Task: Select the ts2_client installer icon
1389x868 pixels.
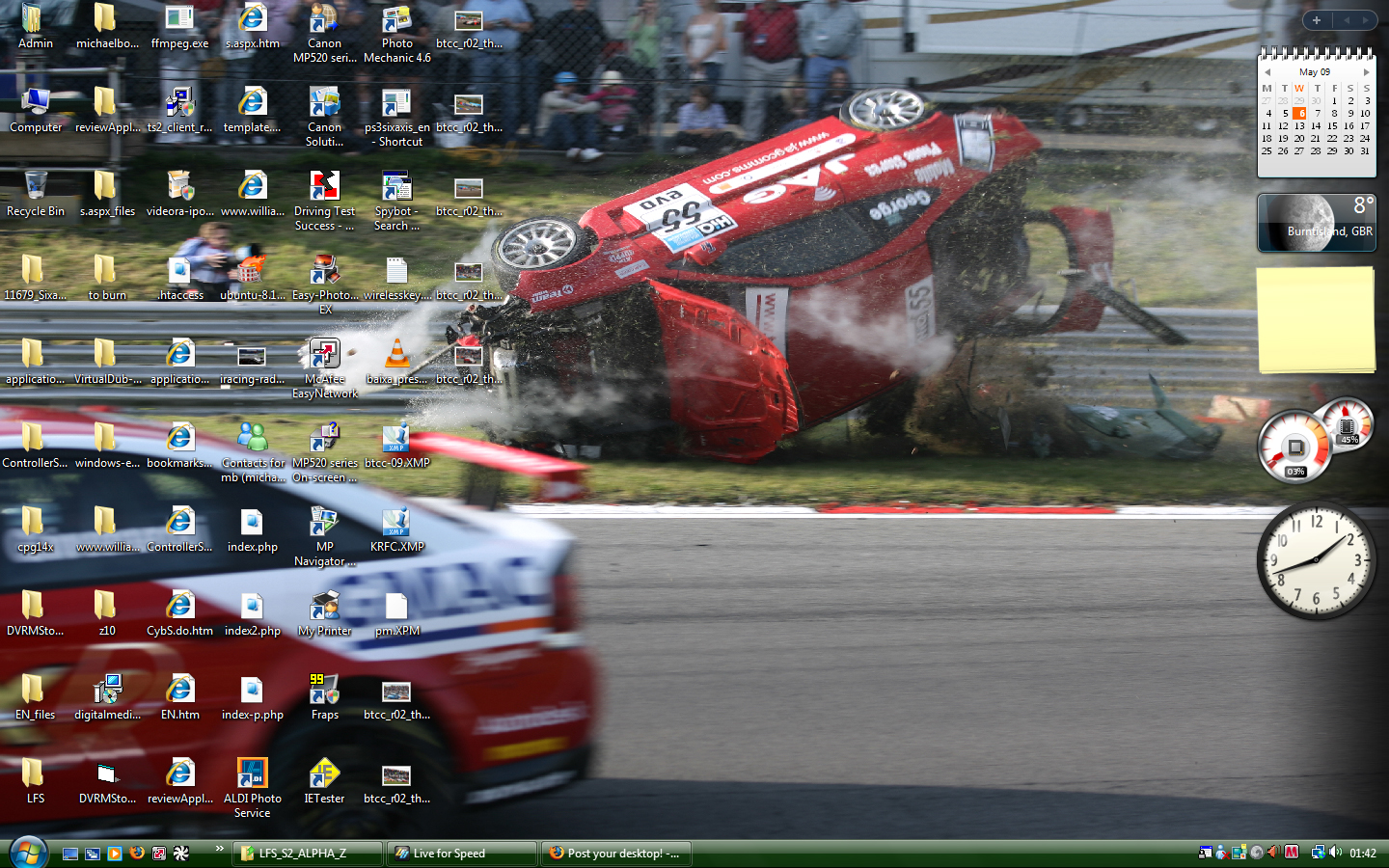Action: (179, 111)
